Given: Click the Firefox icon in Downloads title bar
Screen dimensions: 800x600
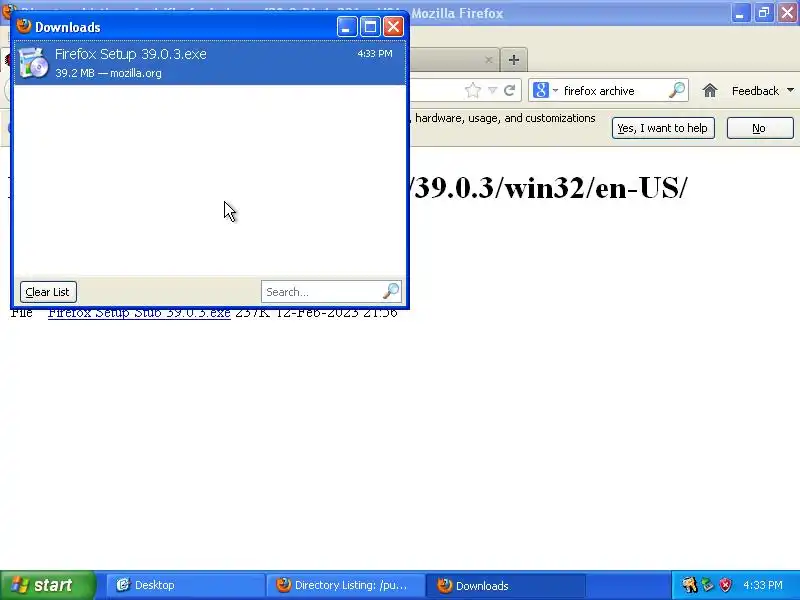Looking at the screenshot, I should coord(23,26).
